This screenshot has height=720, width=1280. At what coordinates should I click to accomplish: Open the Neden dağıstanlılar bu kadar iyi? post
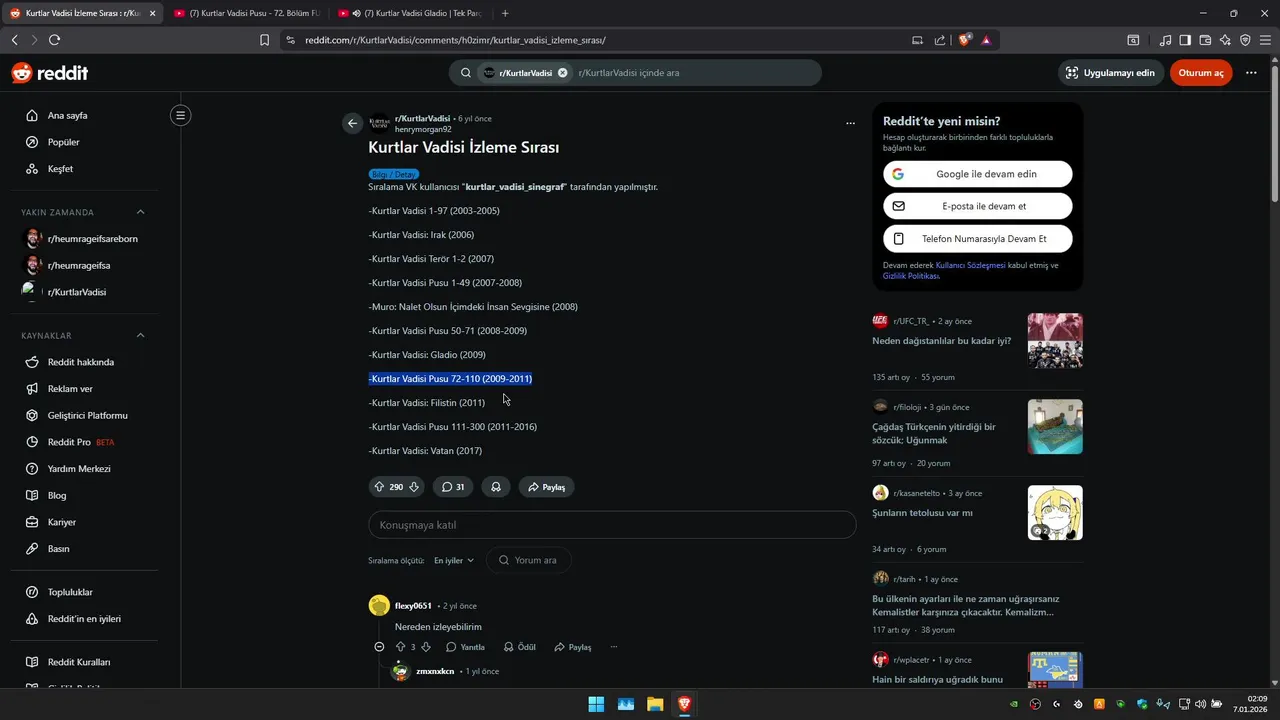[941, 341]
